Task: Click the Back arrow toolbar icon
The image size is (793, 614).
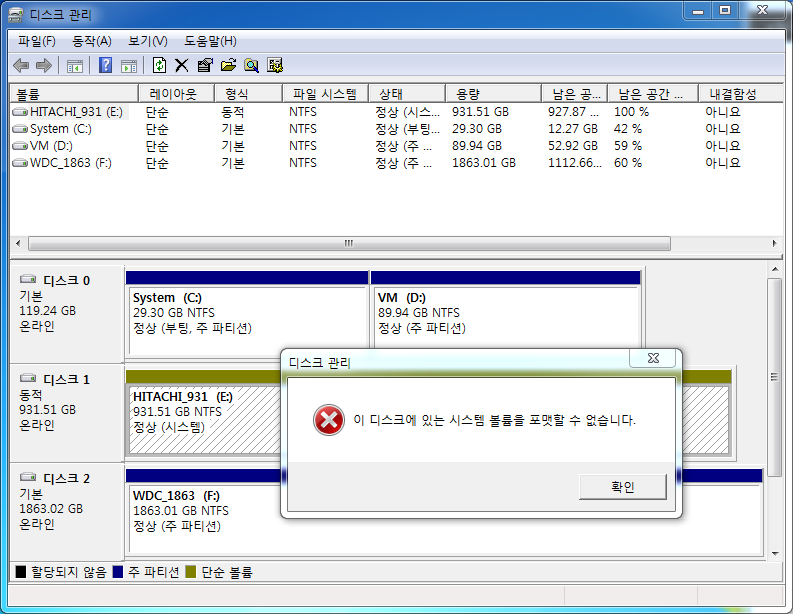Action: [x=21, y=66]
